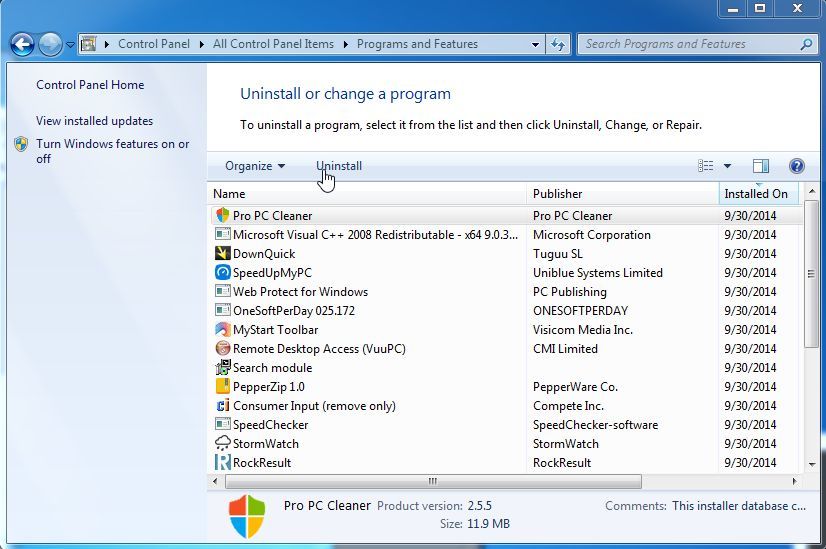Click the horizontal scrollbar thumb
Viewport: 826px width, 549px height.
pyautogui.click(x=433, y=481)
